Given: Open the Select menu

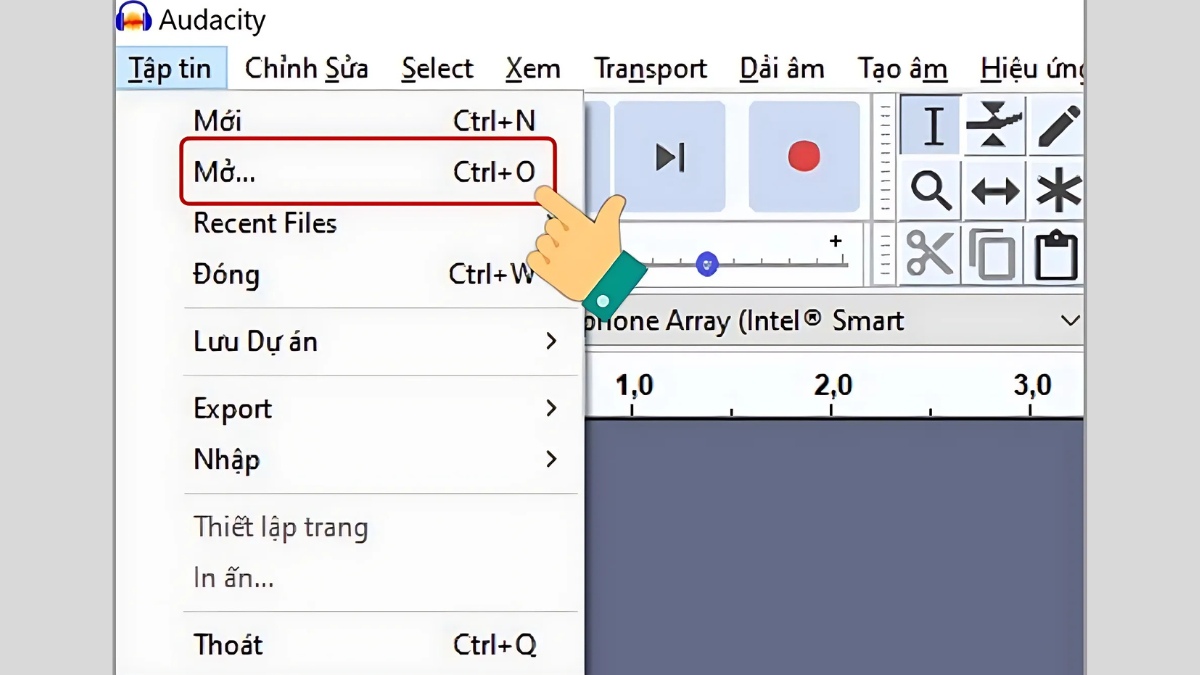Looking at the screenshot, I should (x=437, y=69).
